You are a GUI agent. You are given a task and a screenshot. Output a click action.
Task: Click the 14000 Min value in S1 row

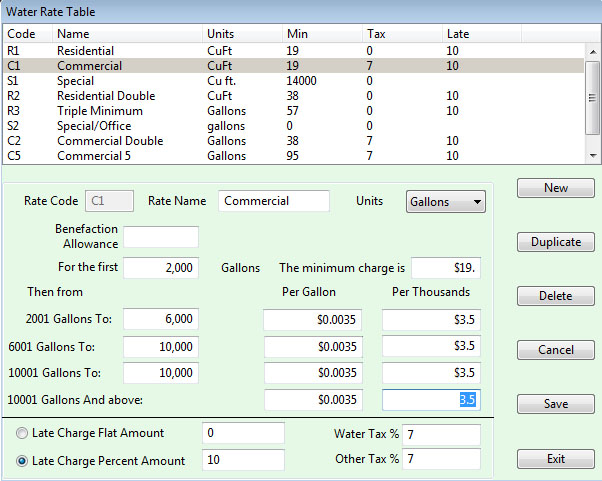point(301,81)
